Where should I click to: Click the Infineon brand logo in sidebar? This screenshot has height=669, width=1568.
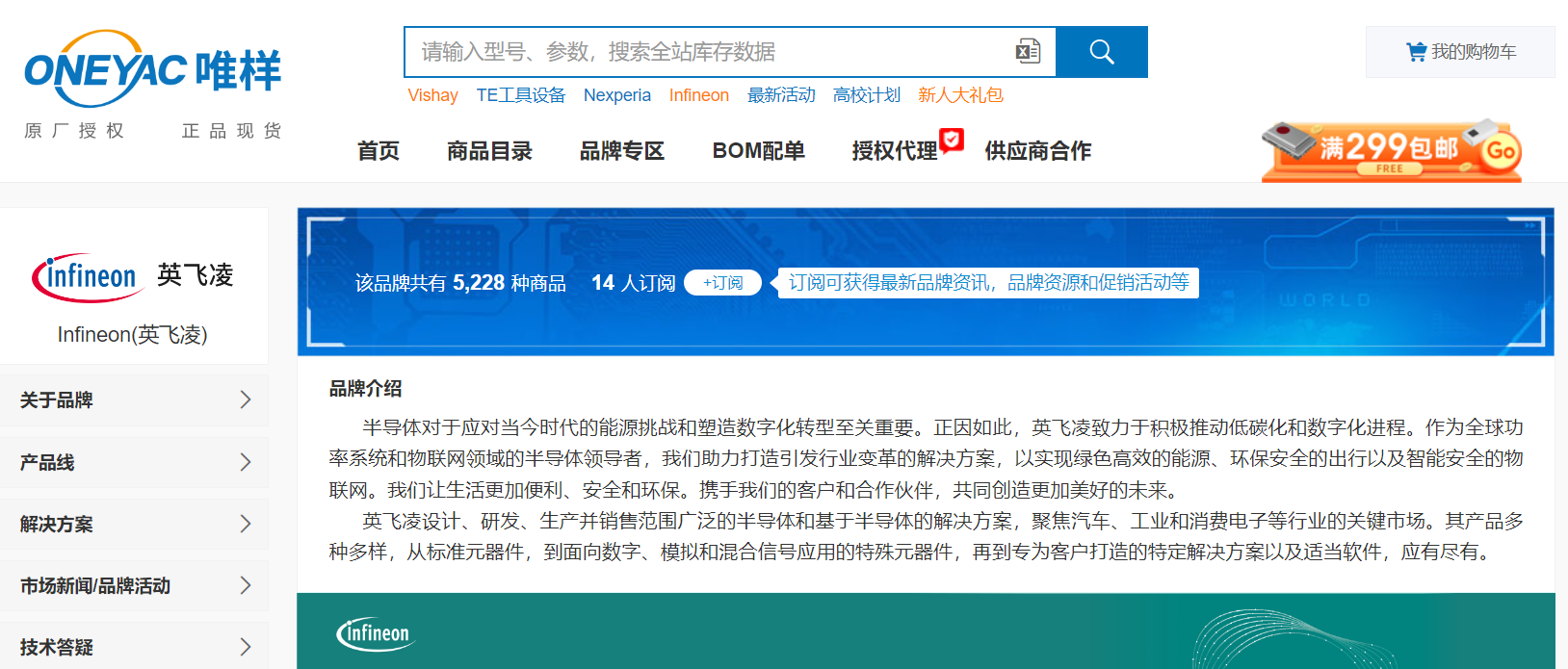pos(132,277)
